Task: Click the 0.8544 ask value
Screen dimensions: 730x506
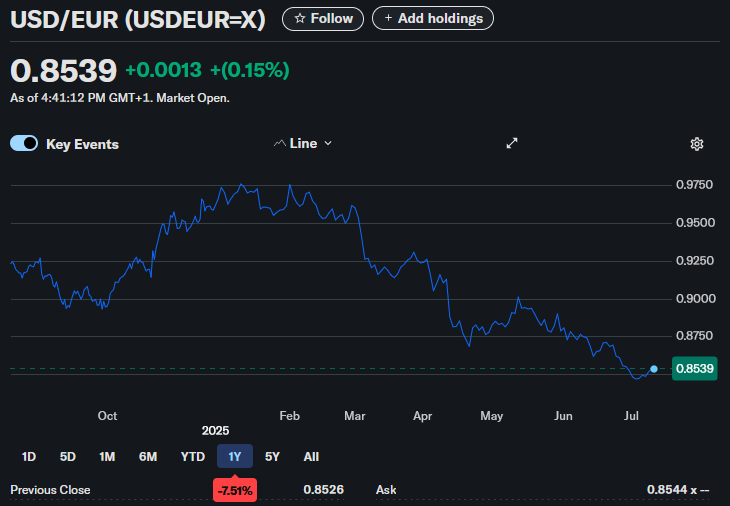Action: tap(678, 490)
